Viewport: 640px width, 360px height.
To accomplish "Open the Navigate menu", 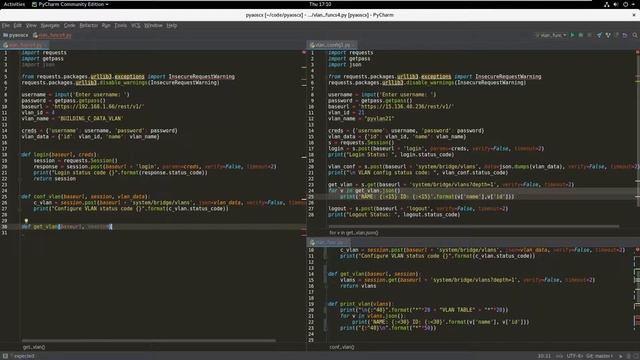I will click(x=50, y=25).
